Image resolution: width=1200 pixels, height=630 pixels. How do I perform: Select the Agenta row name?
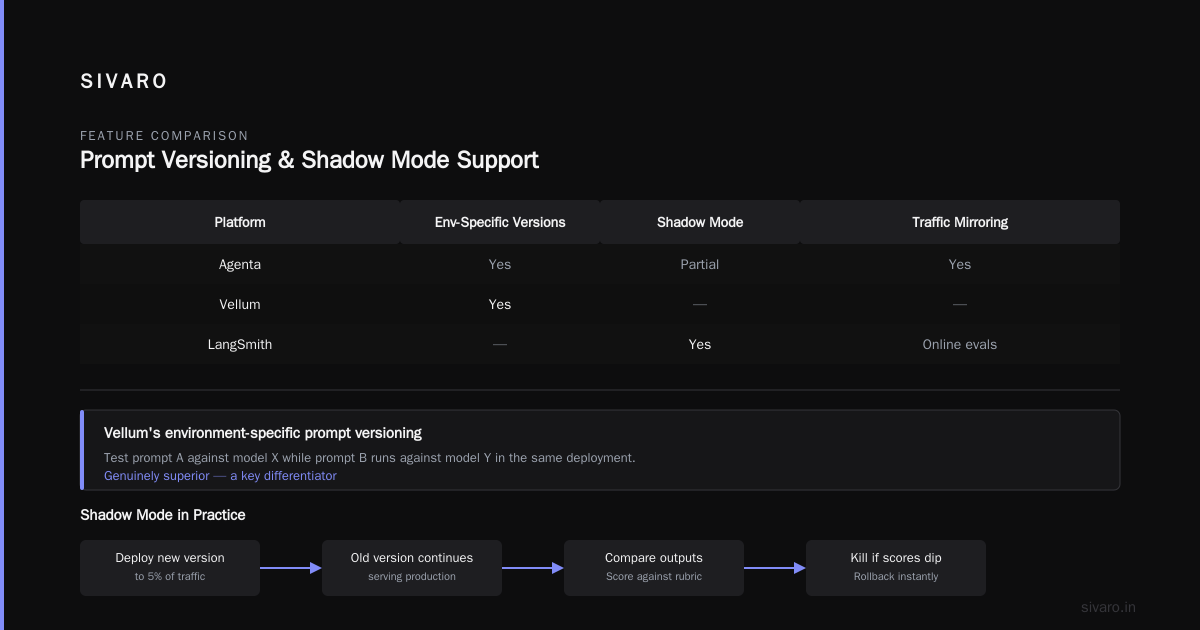[x=240, y=265]
